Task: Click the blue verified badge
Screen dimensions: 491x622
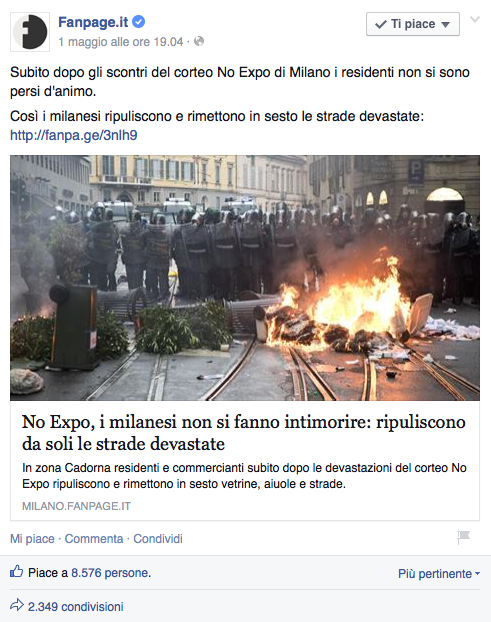Action: pos(138,22)
